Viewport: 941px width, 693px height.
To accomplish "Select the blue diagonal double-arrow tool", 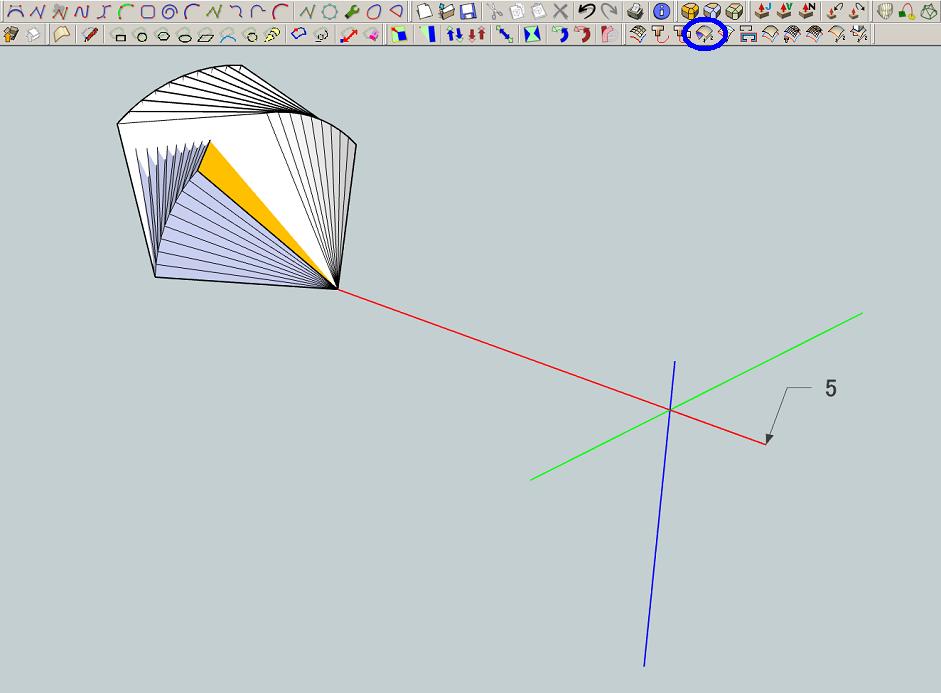I will (x=505, y=34).
